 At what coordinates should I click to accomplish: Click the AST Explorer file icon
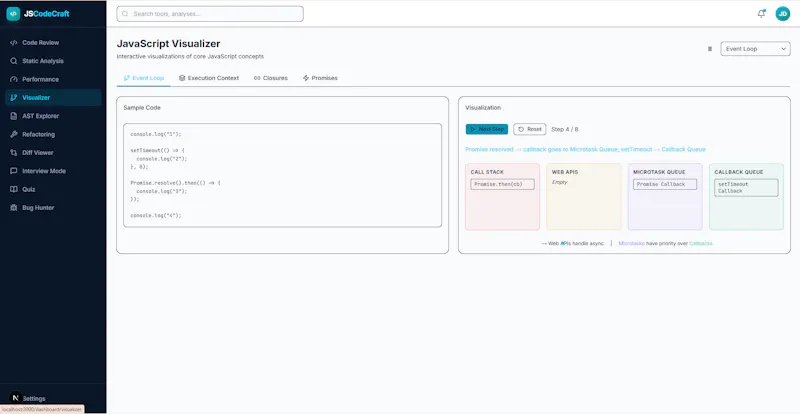tap(14, 116)
